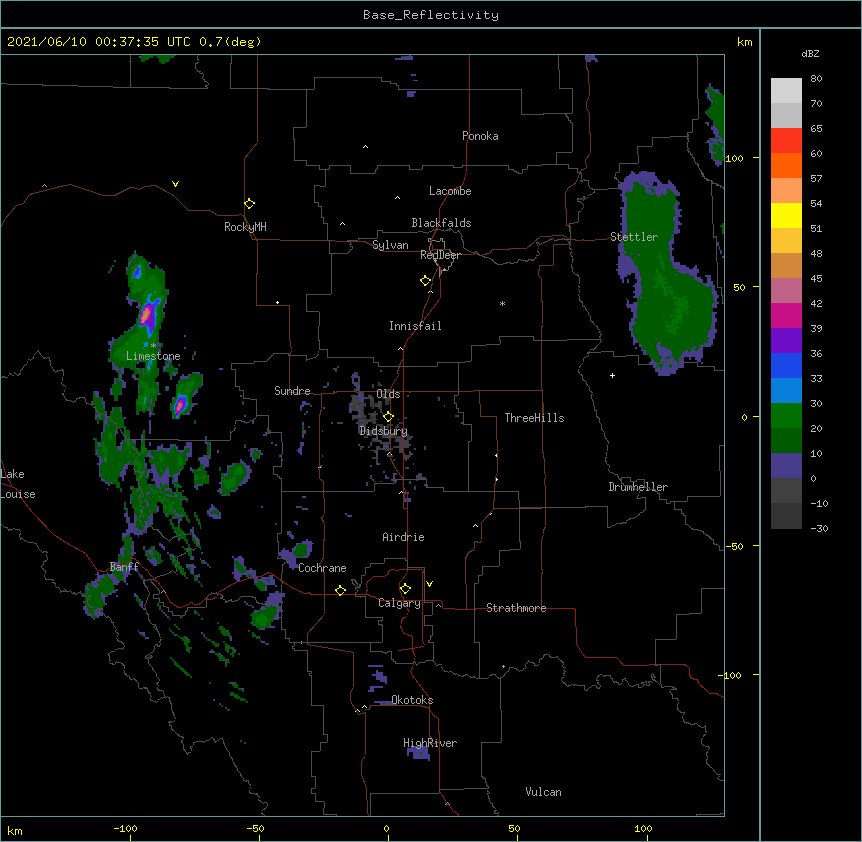Select the bright yellow 54–51 dBZ legend swatch
862x842 pixels.
786,215
